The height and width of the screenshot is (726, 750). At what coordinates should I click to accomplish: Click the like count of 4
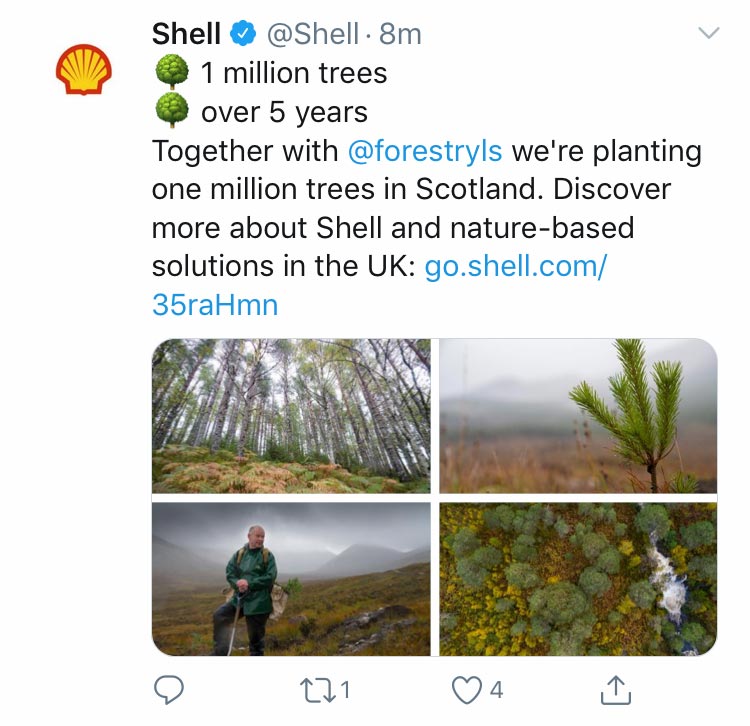point(495,689)
